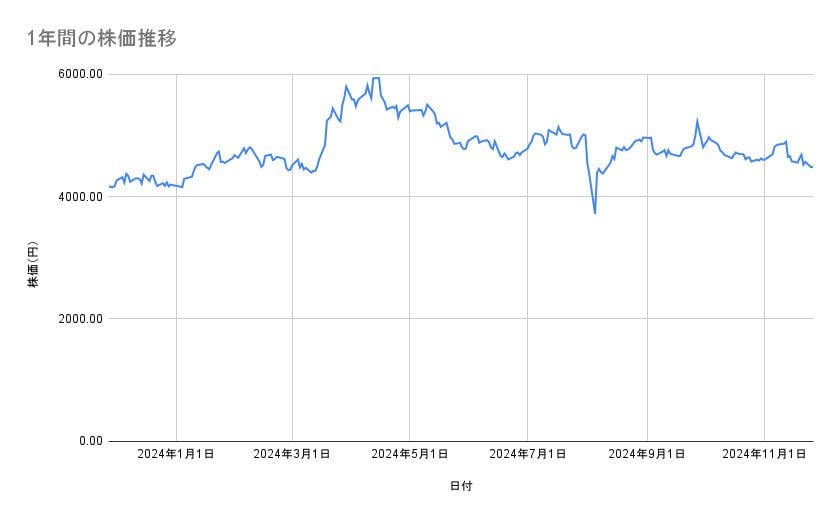Click the 4000.00 y-axis label

[x=81, y=197]
